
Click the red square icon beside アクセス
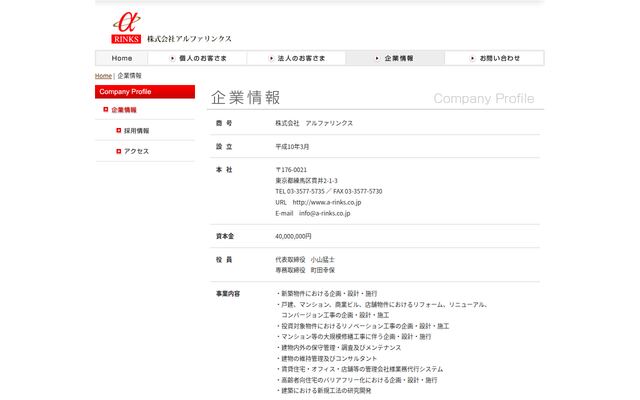point(118,151)
